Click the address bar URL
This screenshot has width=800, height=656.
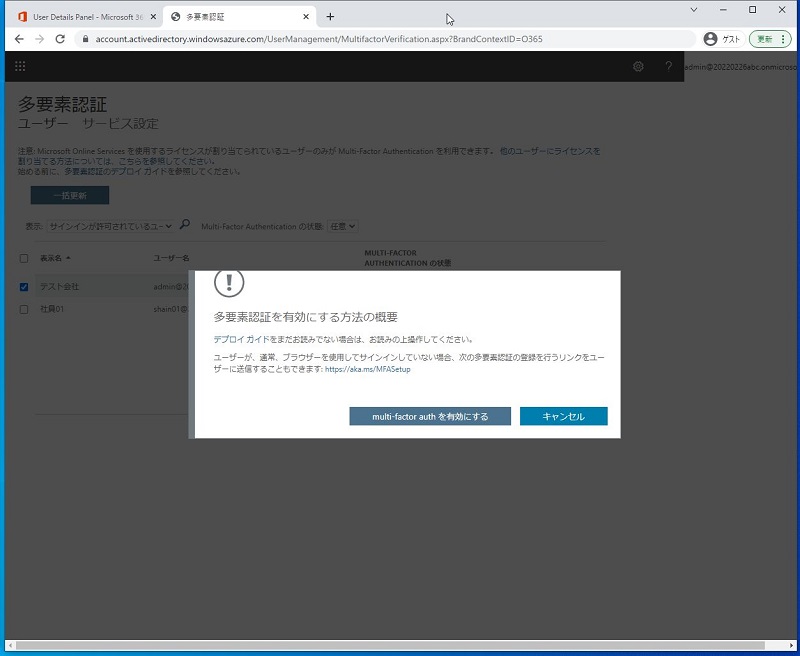tap(319, 39)
